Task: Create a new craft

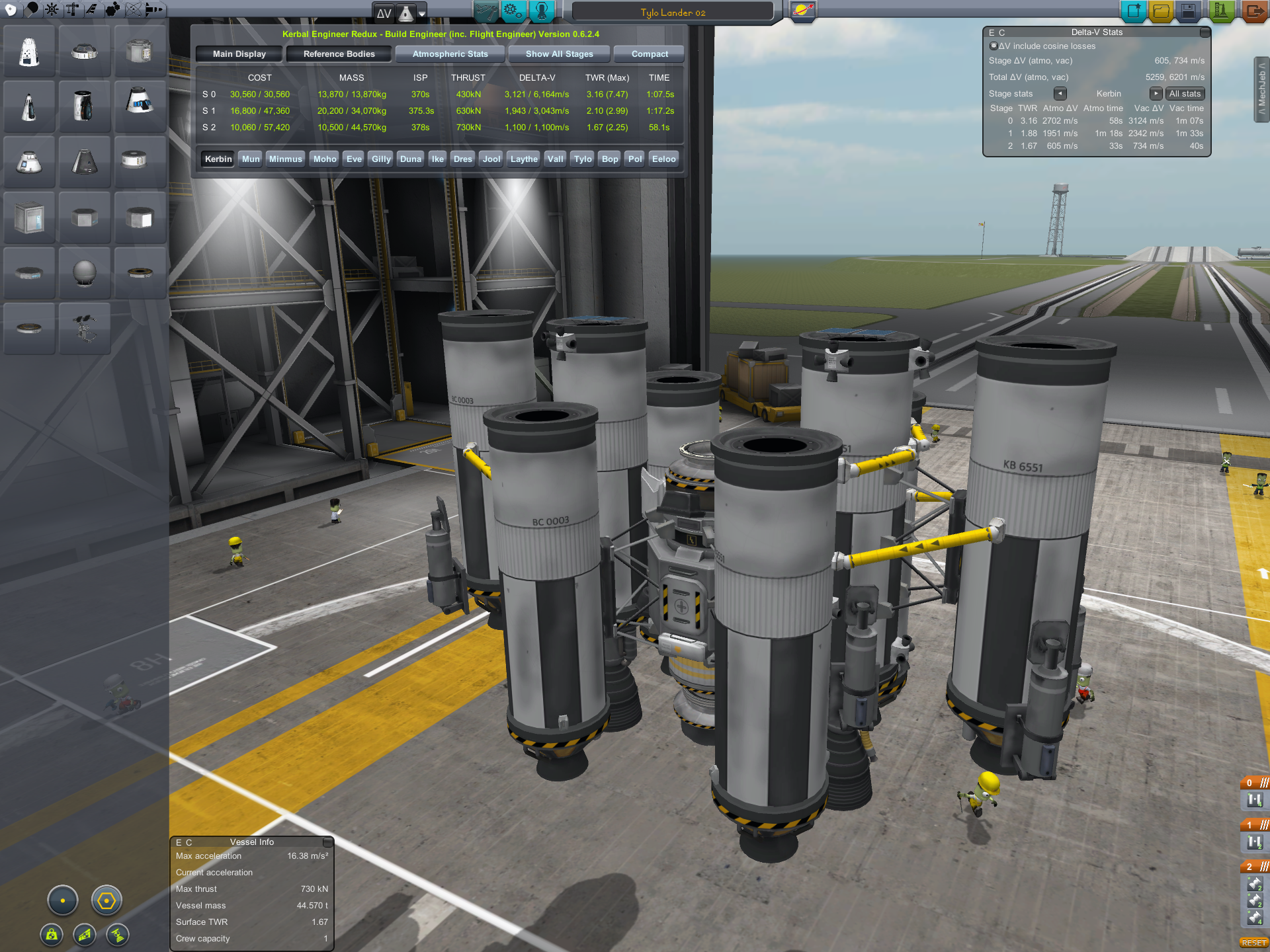Action: click(x=1134, y=11)
